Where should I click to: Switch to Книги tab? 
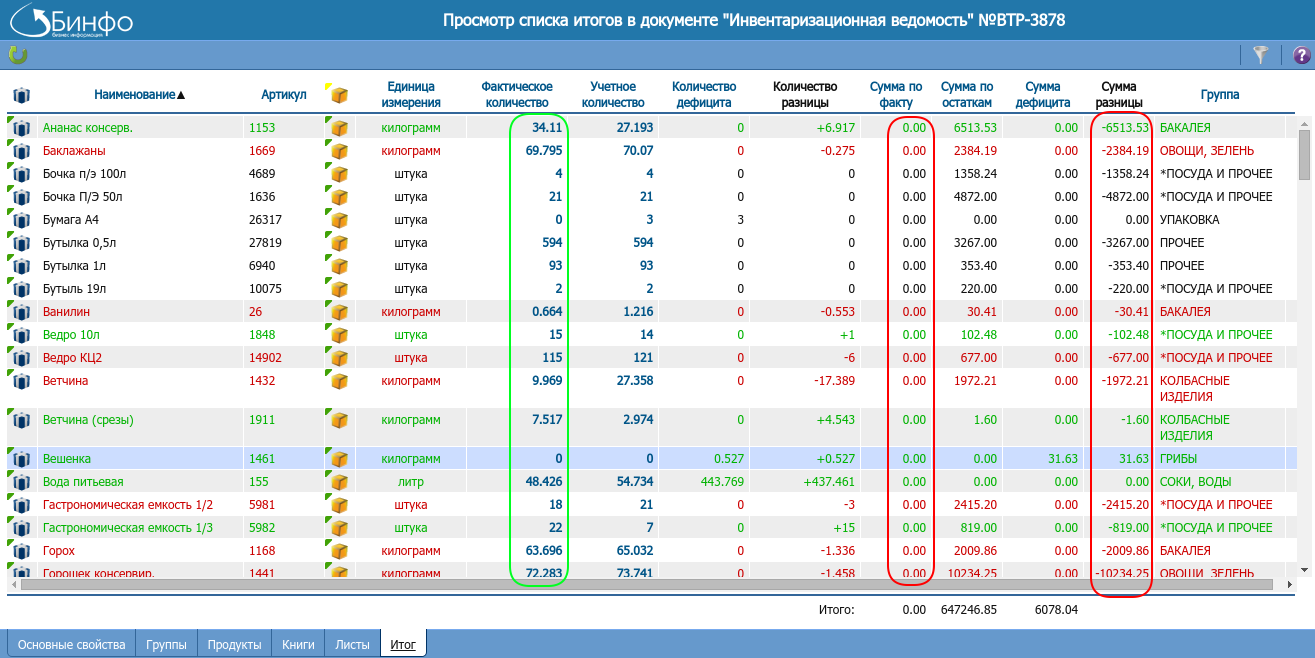click(x=299, y=644)
